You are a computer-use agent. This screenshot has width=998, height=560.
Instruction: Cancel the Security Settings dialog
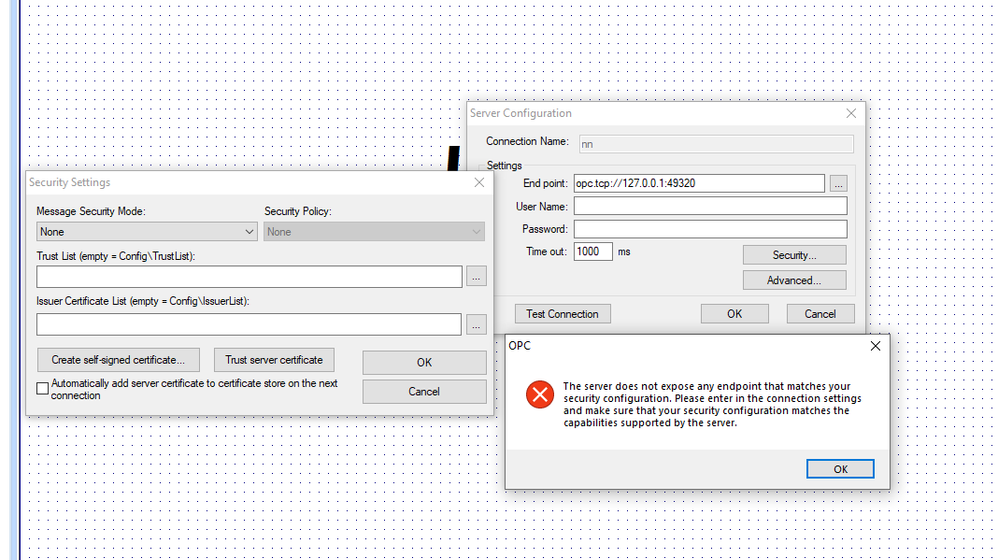click(x=424, y=391)
